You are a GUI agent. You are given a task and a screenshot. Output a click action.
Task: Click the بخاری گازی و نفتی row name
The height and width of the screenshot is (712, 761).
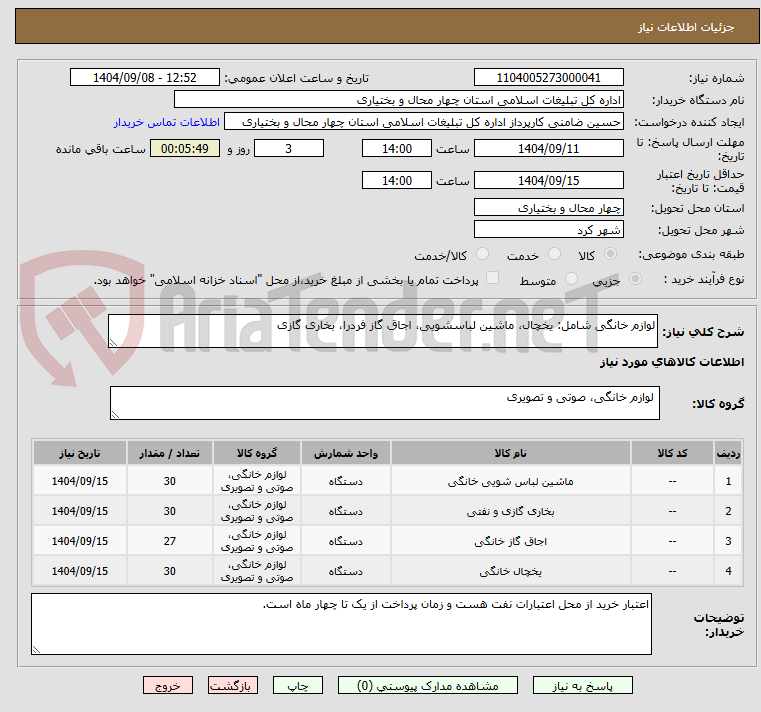pyautogui.click(x=510, y=512)
